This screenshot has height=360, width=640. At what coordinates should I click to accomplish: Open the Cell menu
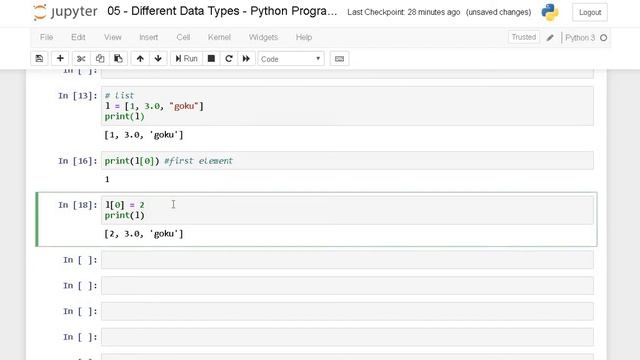[183, 37]
